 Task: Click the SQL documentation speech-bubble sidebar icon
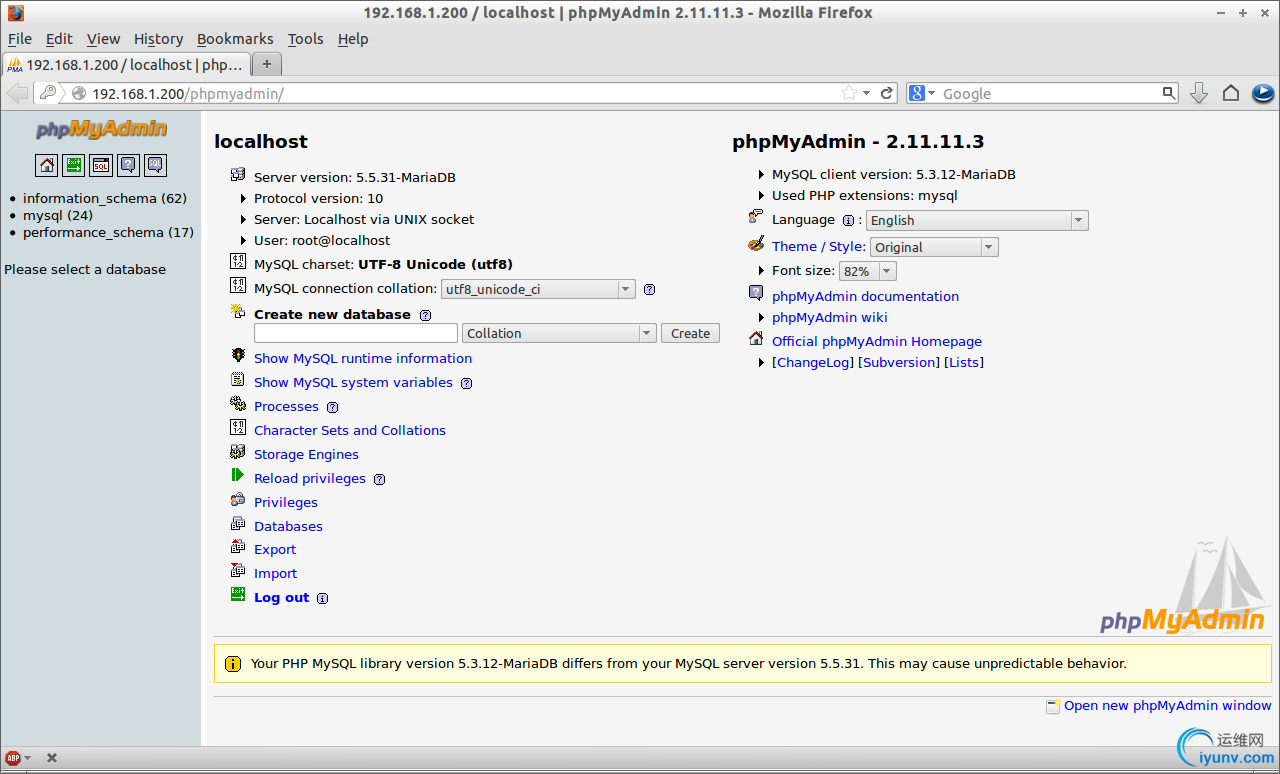tap(155, 165)
